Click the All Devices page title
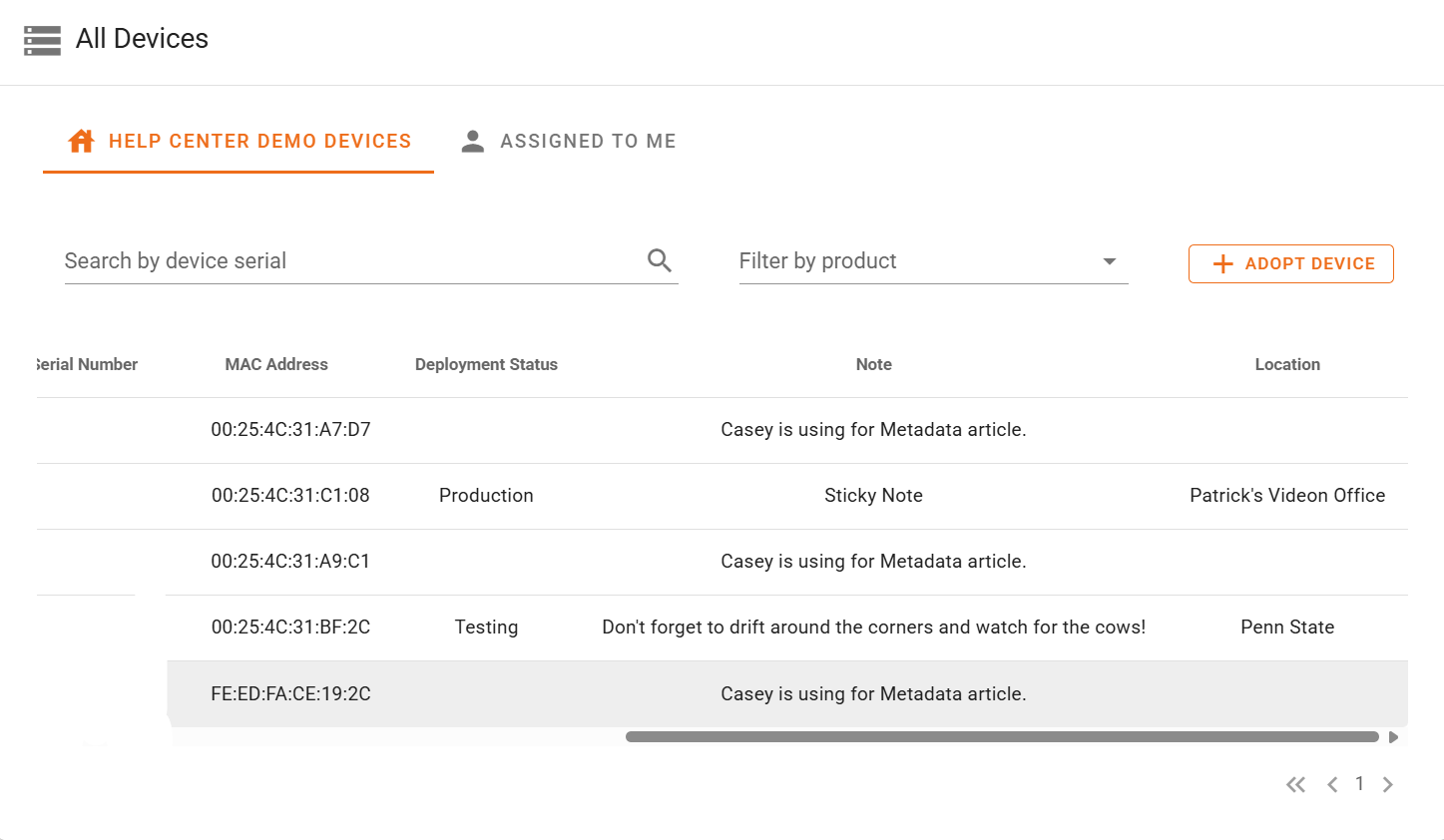1444x840 pixels. tap(142, 38)
